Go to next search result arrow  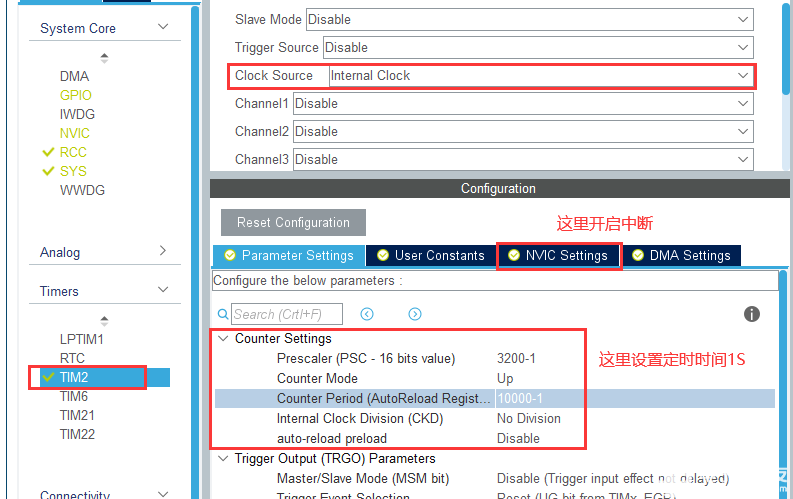coord(415,314)
